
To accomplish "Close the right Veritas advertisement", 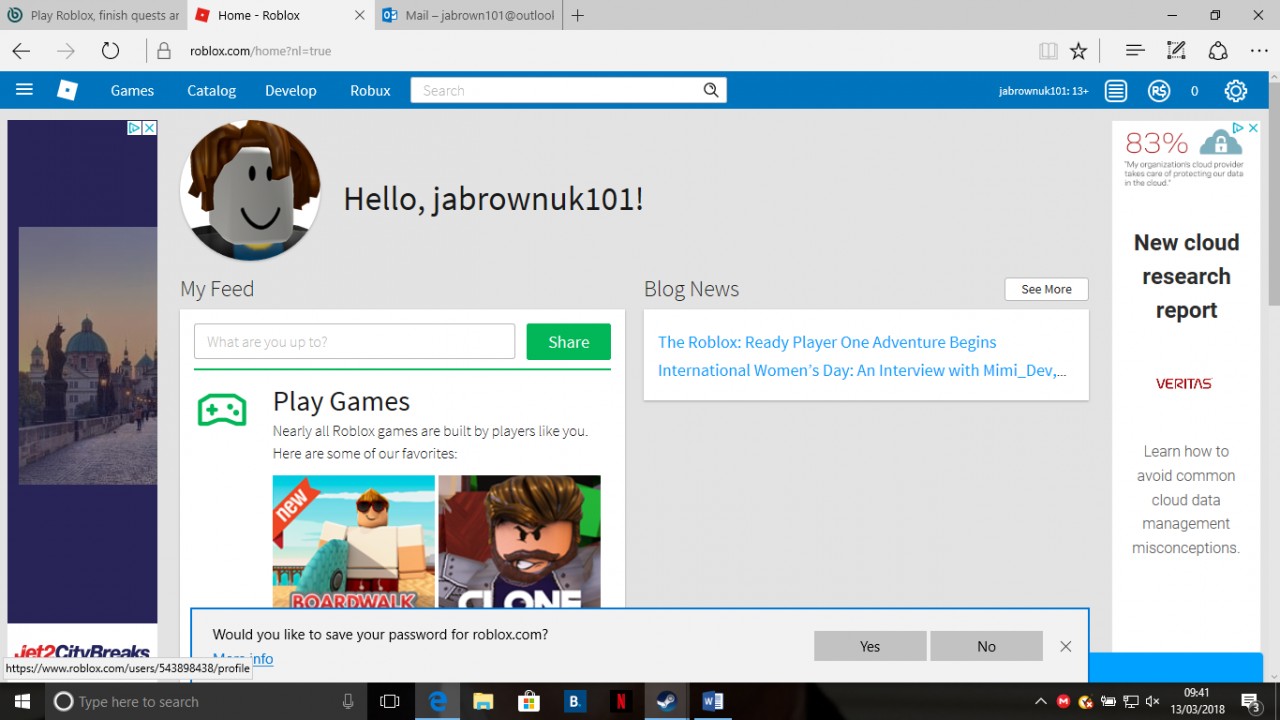I will [1253, 128].
